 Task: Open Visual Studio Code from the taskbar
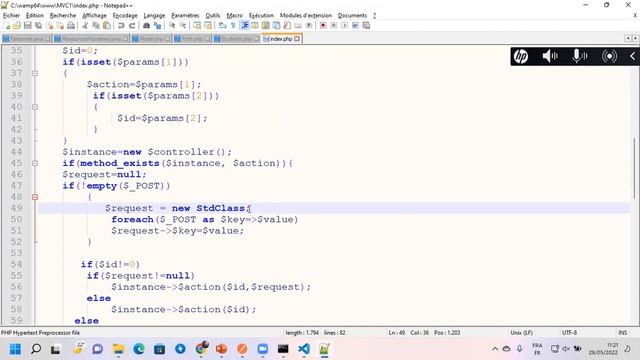(x=304, y=349)
